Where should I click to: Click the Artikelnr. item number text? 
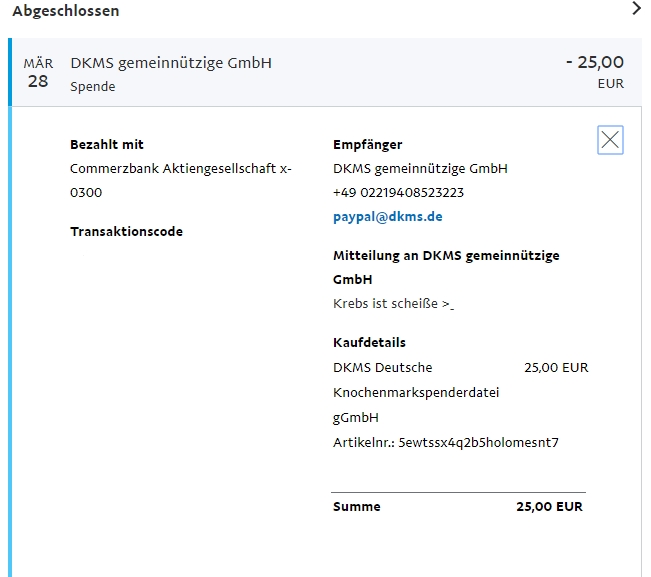pos(445,443)
